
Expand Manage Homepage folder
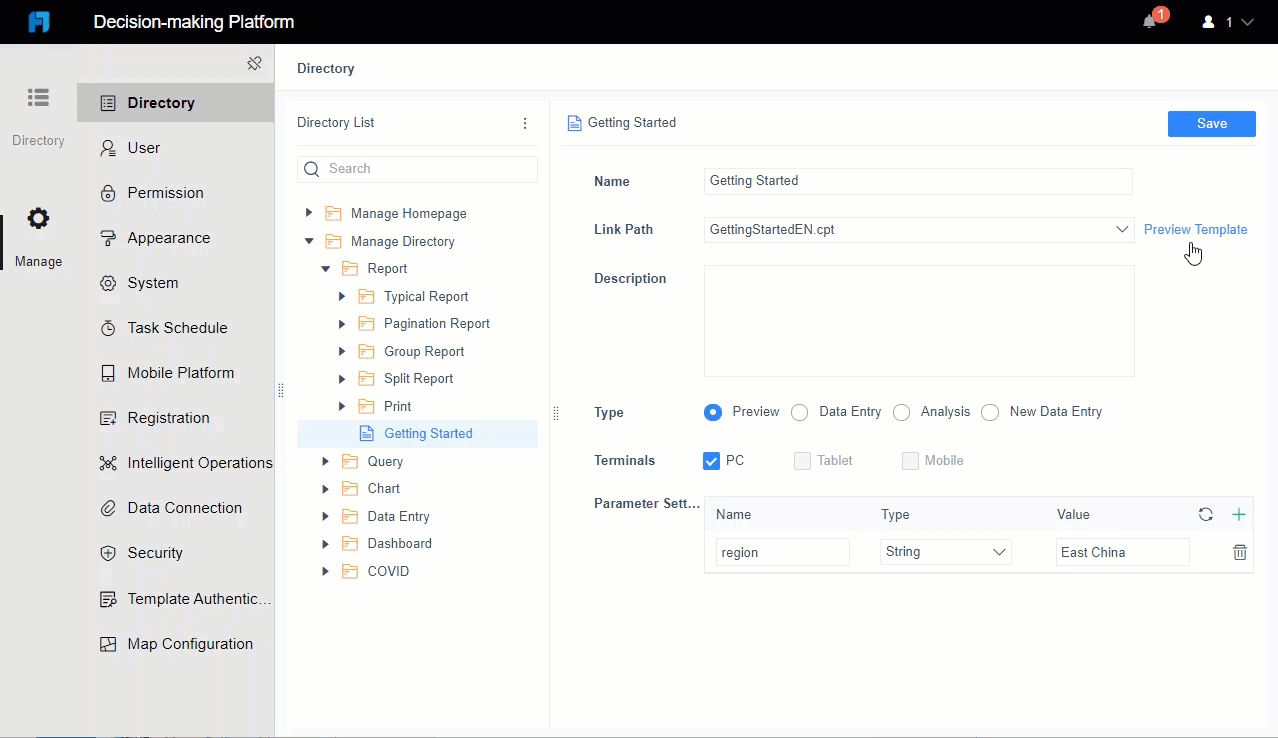309,213
